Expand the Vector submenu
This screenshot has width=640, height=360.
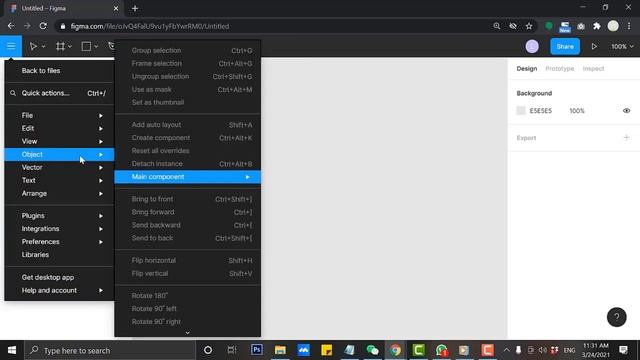[x=59, y=167]
